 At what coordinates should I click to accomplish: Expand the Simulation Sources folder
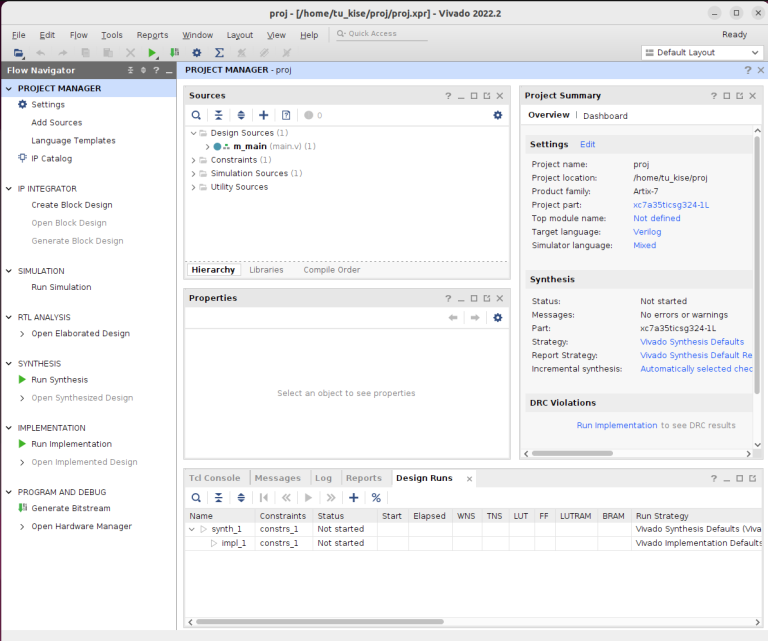pos(194,173)
